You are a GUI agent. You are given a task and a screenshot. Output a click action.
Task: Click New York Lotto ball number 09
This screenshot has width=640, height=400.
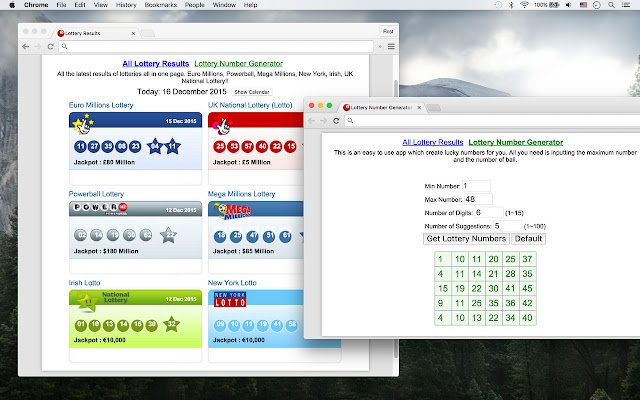point(220,325)
